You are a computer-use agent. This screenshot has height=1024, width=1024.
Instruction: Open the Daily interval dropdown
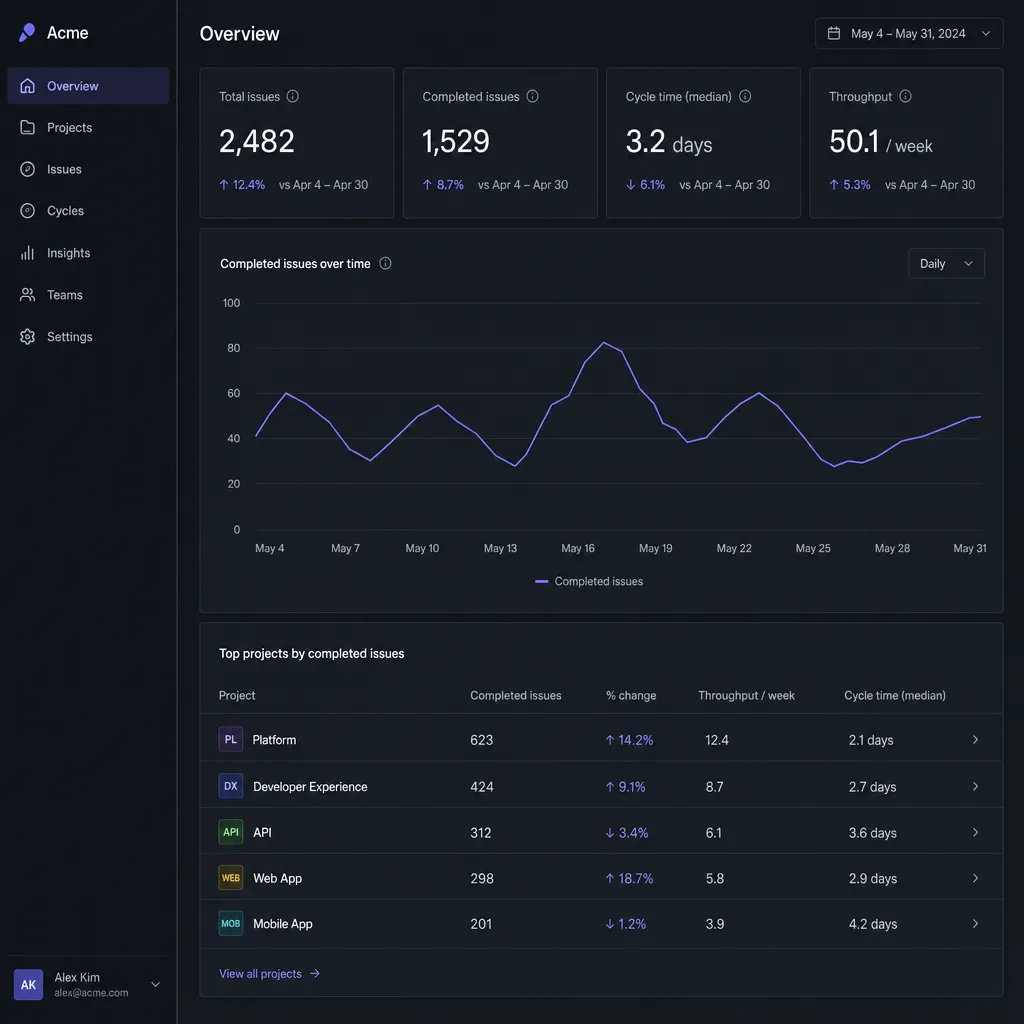pyautogui.click(x=946, y=263)
